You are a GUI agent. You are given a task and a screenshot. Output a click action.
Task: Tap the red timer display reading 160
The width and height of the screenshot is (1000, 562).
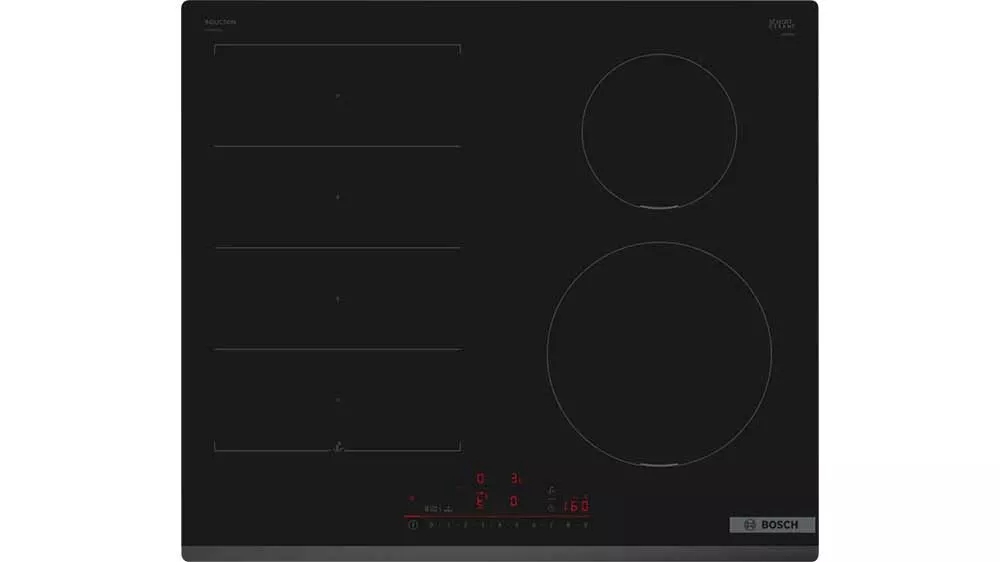[575, 506]
